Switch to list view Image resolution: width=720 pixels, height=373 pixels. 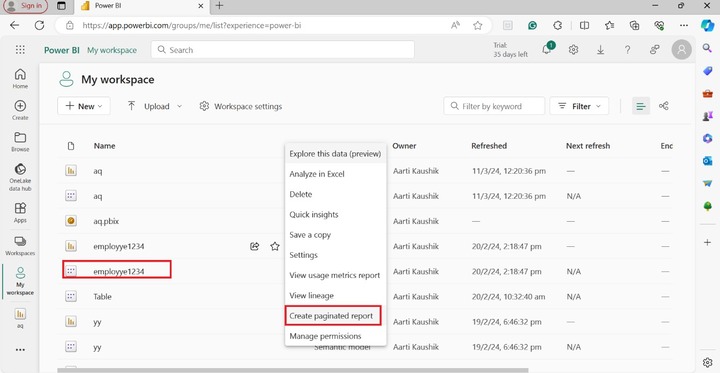click(641, 106)
